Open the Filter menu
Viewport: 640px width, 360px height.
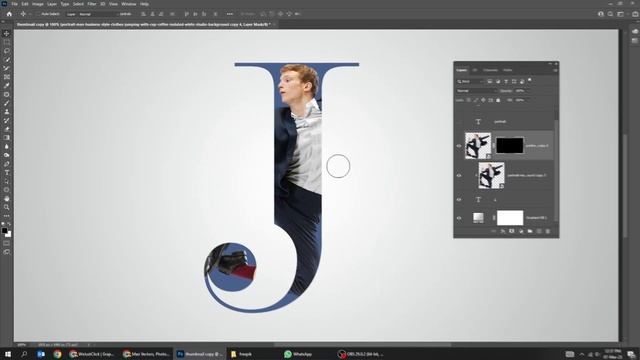tap(92, 4)
